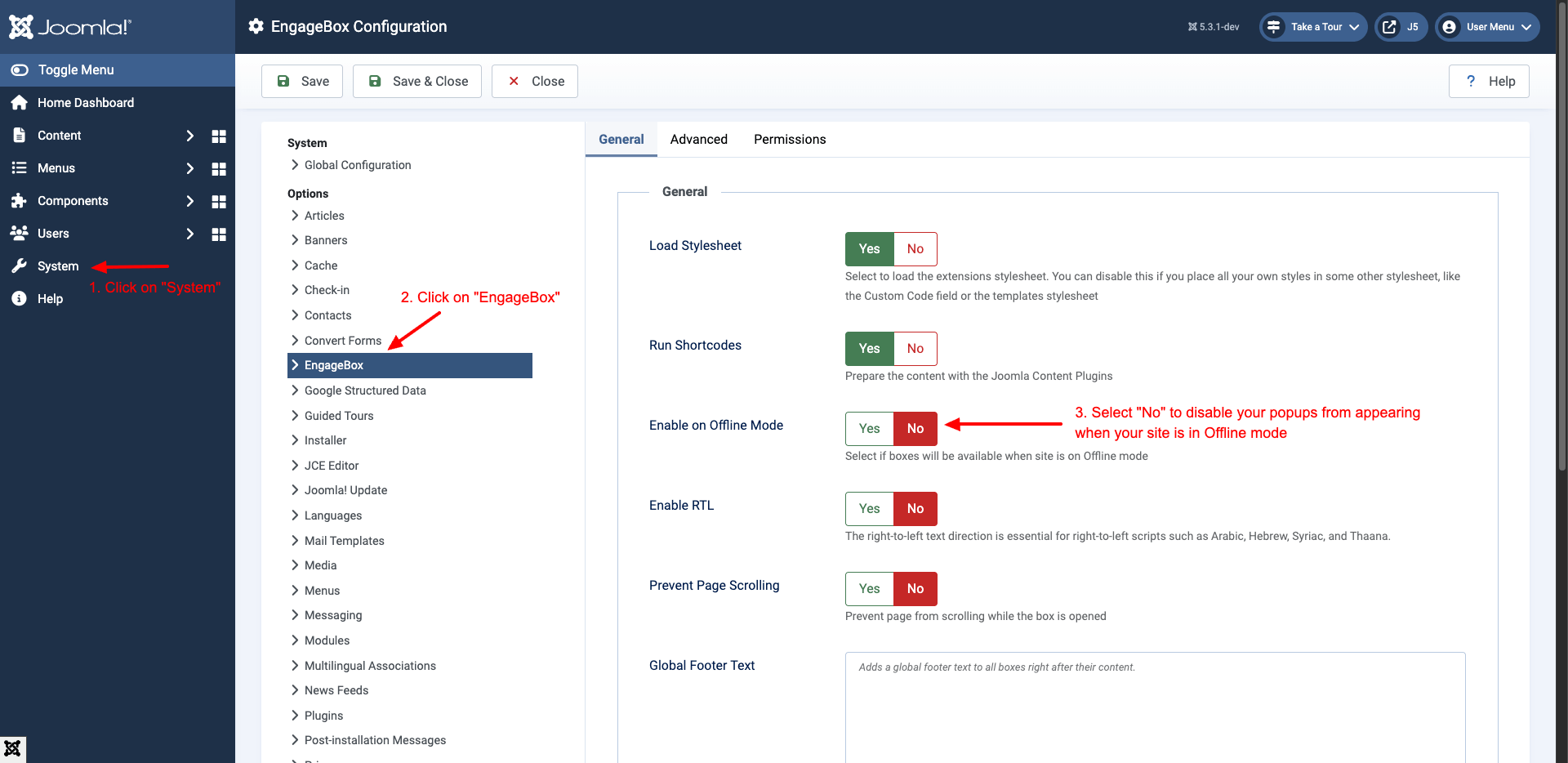Viewport: 1568px width, 763px height.
Task: Open the User Menu dropdown
Action: click(x=1487, y=27)
